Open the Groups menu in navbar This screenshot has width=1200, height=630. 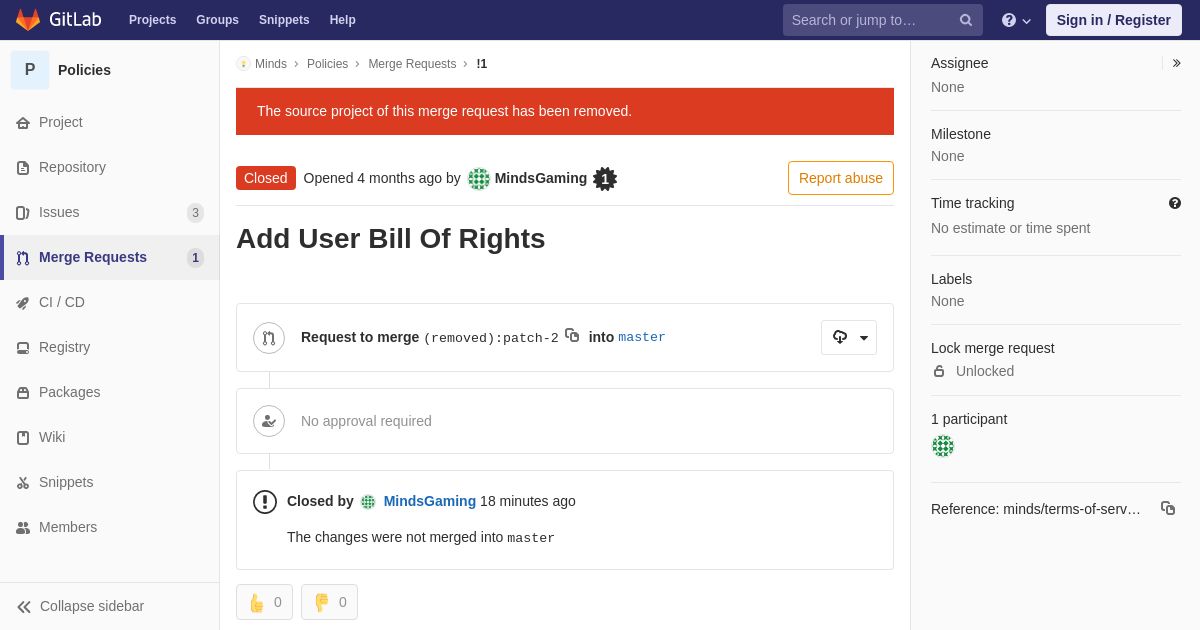pos(217,20)
